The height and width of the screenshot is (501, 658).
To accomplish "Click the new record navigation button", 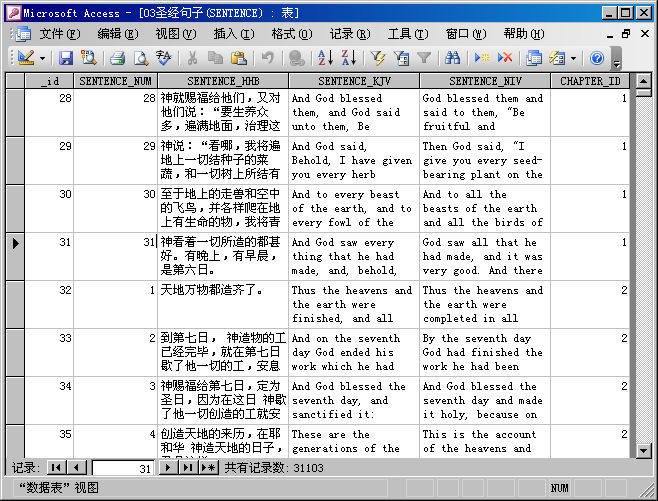I will (209, 467).
